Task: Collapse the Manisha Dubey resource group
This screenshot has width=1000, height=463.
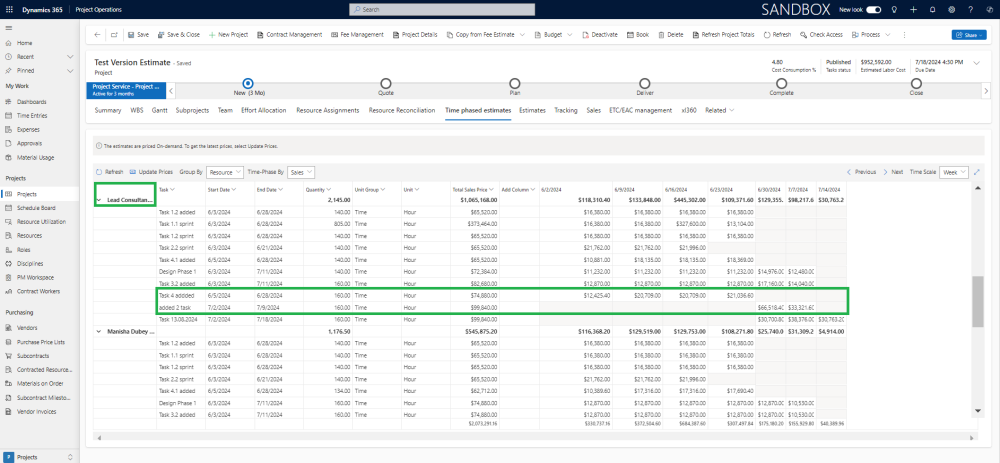Action: pyautogui.click(x=99, y=329)
